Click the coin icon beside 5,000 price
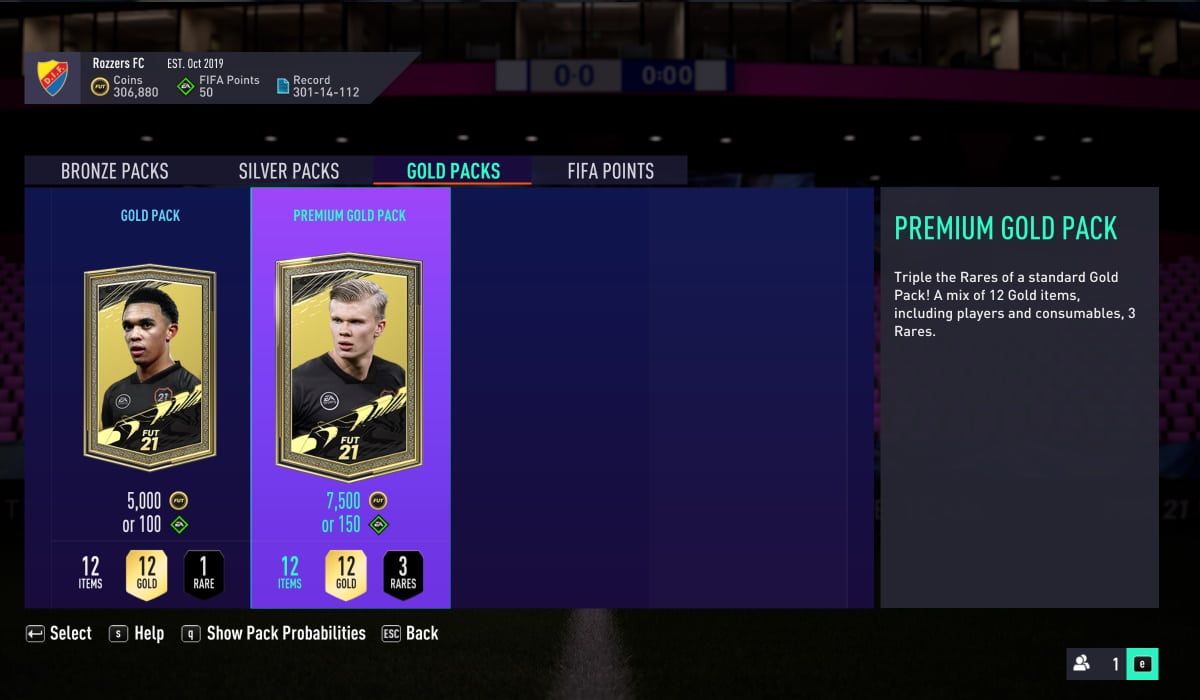The width and height of the screenshot is (1200, 700). tap(179, 501)
